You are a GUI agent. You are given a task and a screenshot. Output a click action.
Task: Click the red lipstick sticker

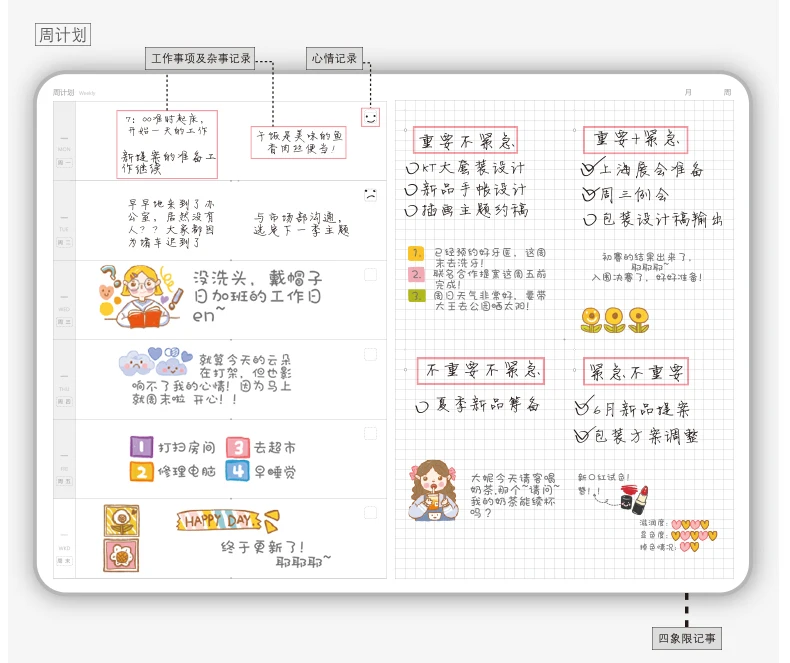point(635,498)
